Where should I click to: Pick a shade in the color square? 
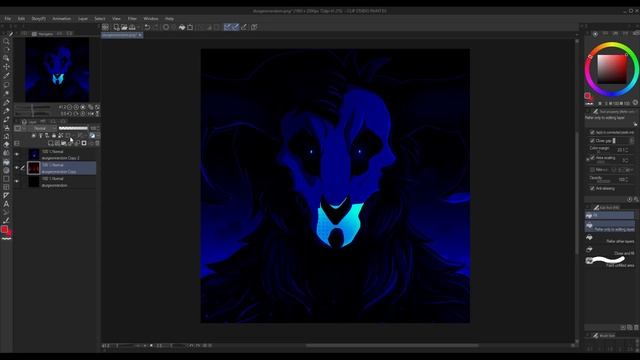(x=612, y=69)
